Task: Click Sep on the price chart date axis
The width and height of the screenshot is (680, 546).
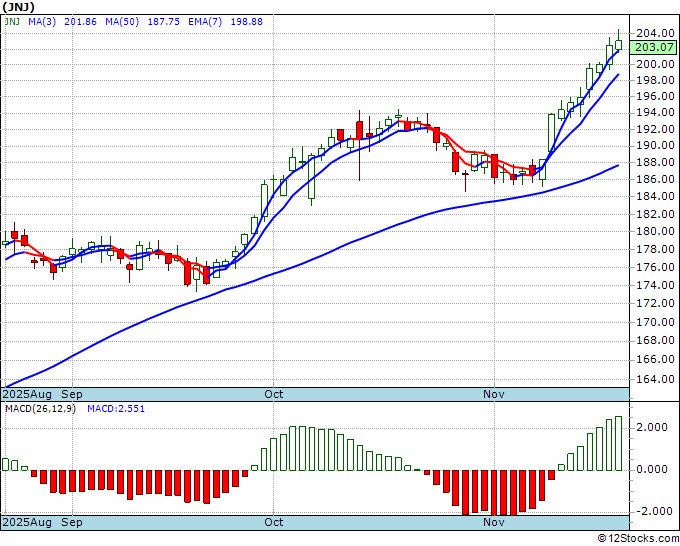Action: click(x=72, y=394)
